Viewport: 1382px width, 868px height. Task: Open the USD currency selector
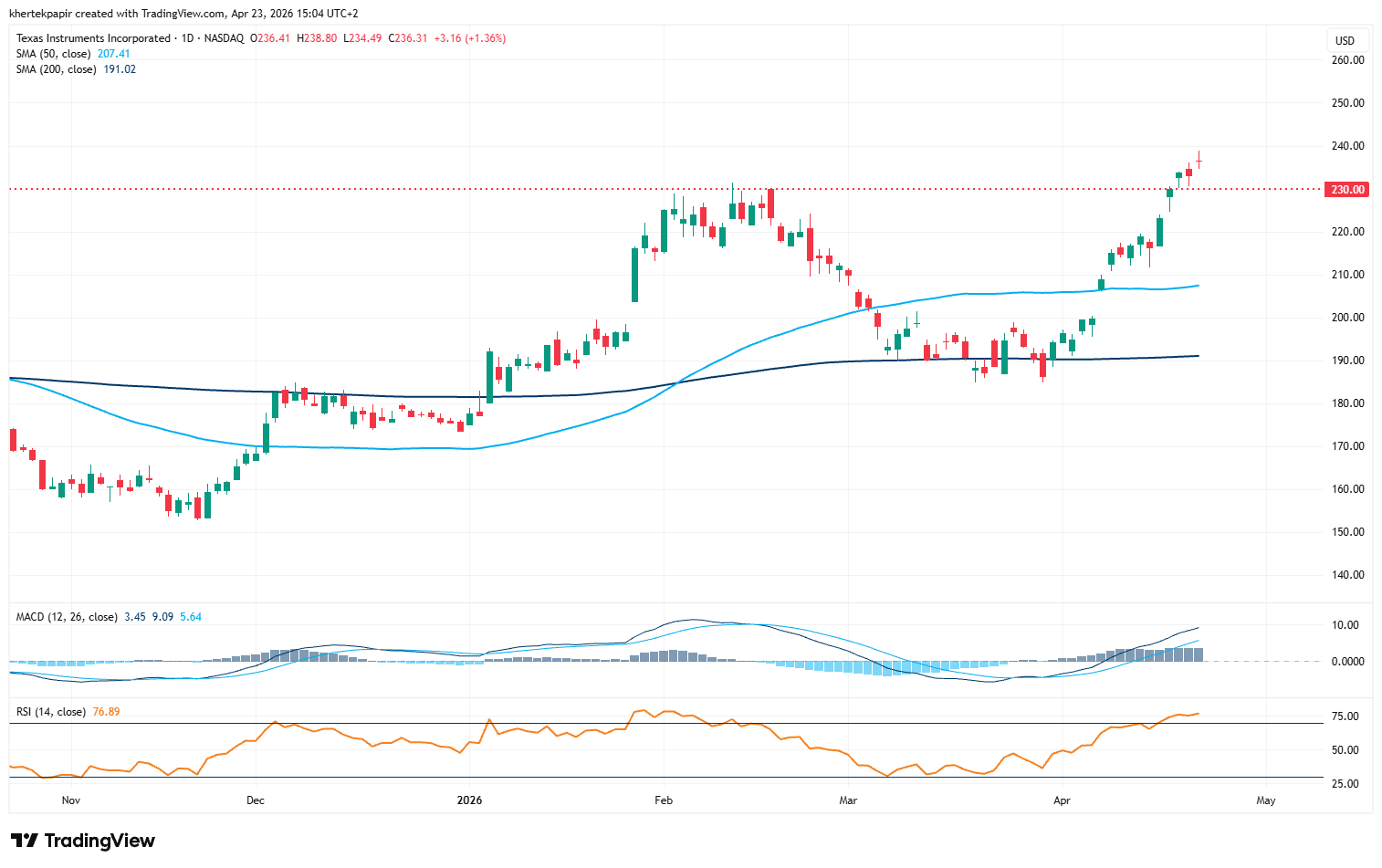pos(1345,40)
